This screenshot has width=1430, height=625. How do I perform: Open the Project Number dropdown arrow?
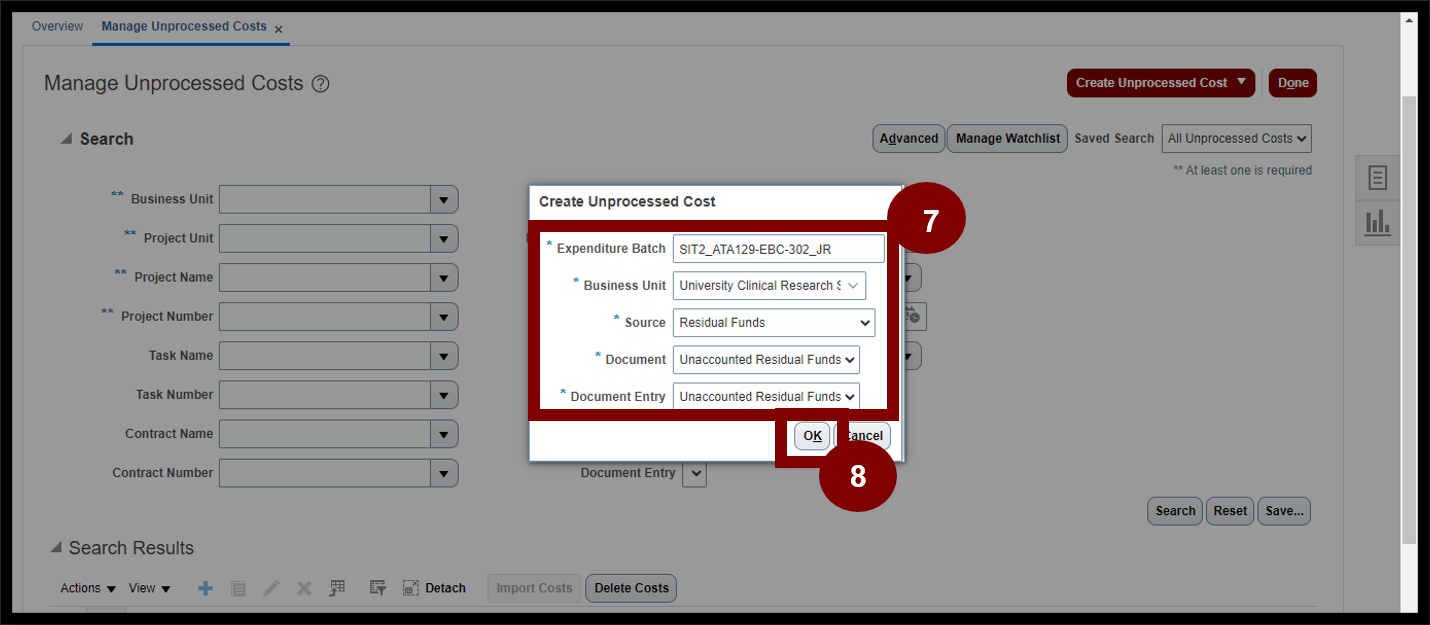pos(444,316)
